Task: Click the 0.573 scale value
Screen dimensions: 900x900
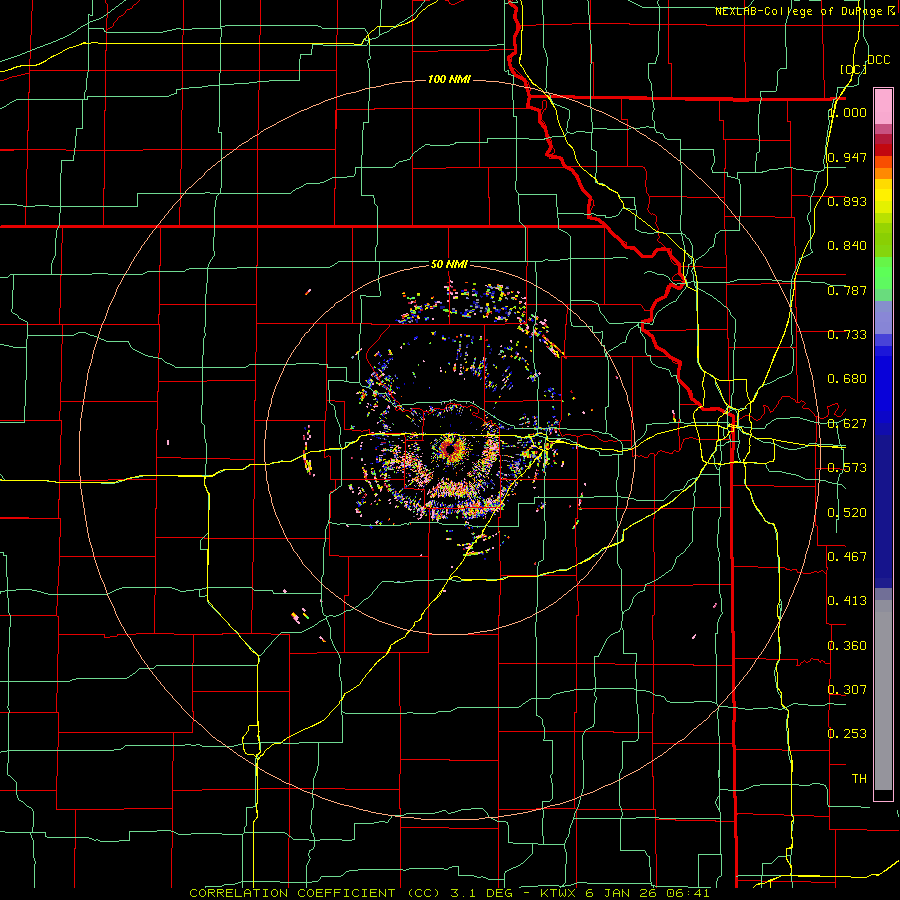Action: 847,468
